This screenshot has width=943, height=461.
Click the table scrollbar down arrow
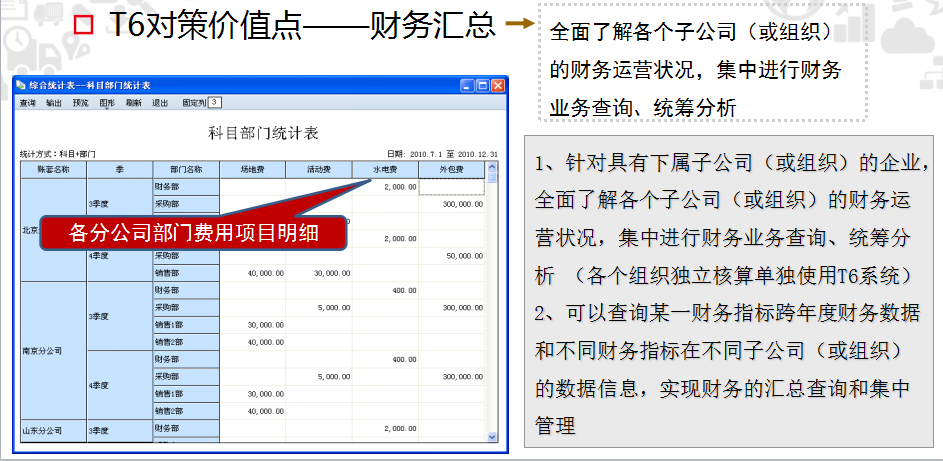(x=492, y=437)
